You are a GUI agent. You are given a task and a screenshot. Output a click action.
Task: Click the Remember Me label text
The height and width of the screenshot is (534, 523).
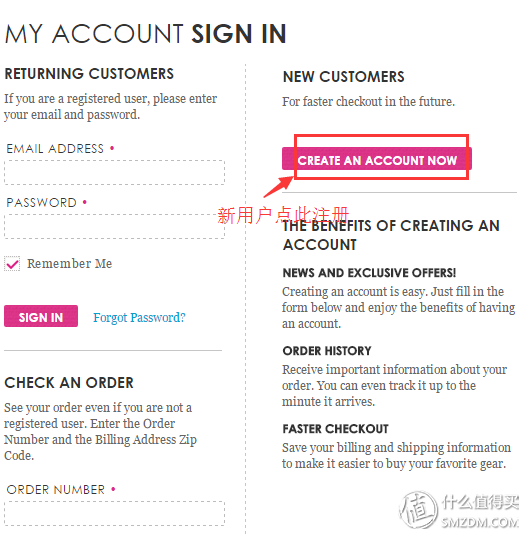pos(69,264)
